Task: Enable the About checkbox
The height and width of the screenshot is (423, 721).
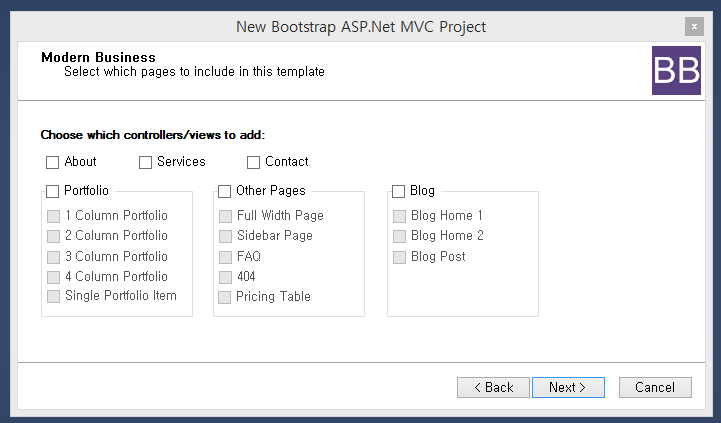Action: (x=53, y=163)
